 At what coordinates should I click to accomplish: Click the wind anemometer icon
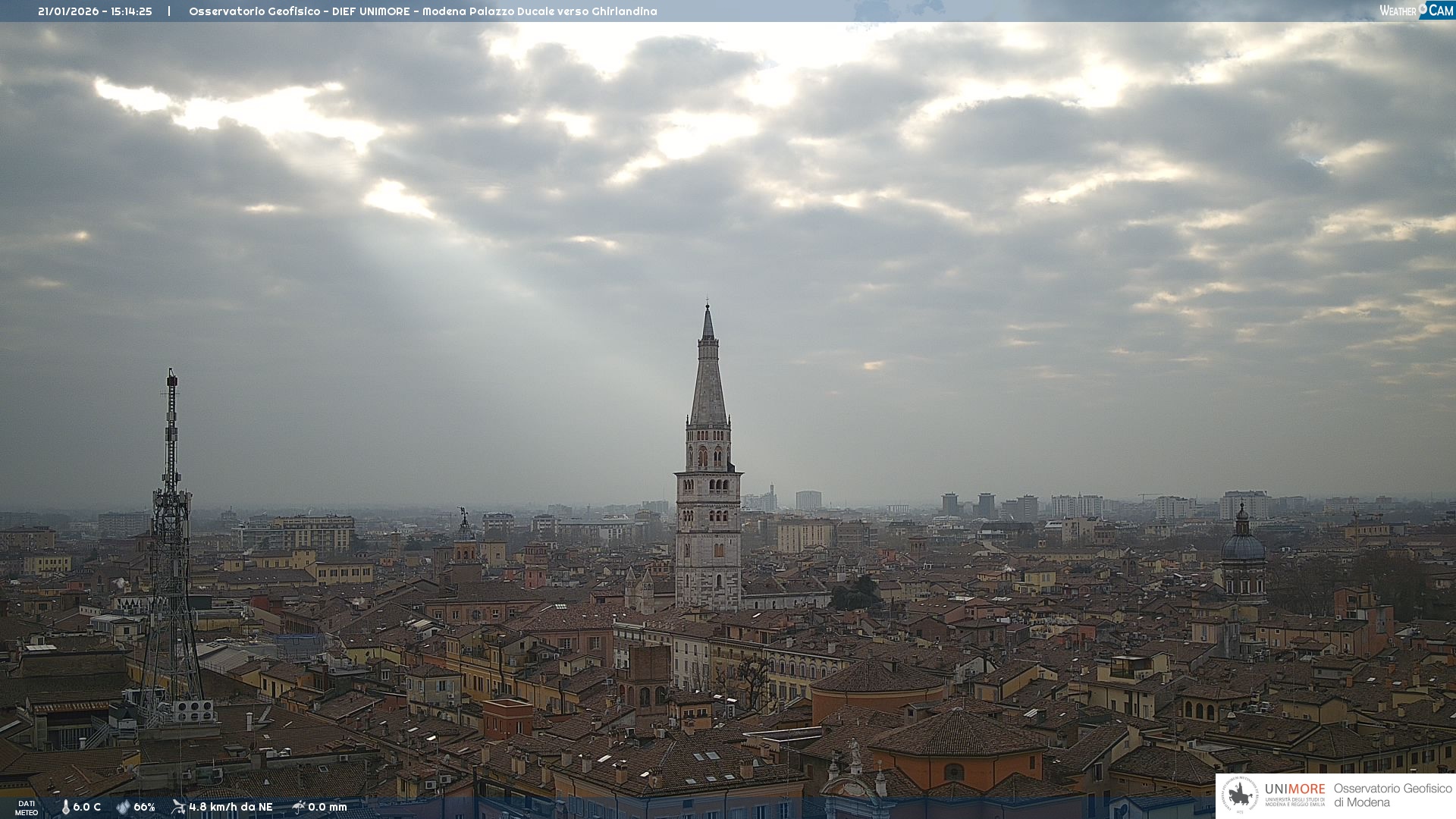tap(178, 807)
